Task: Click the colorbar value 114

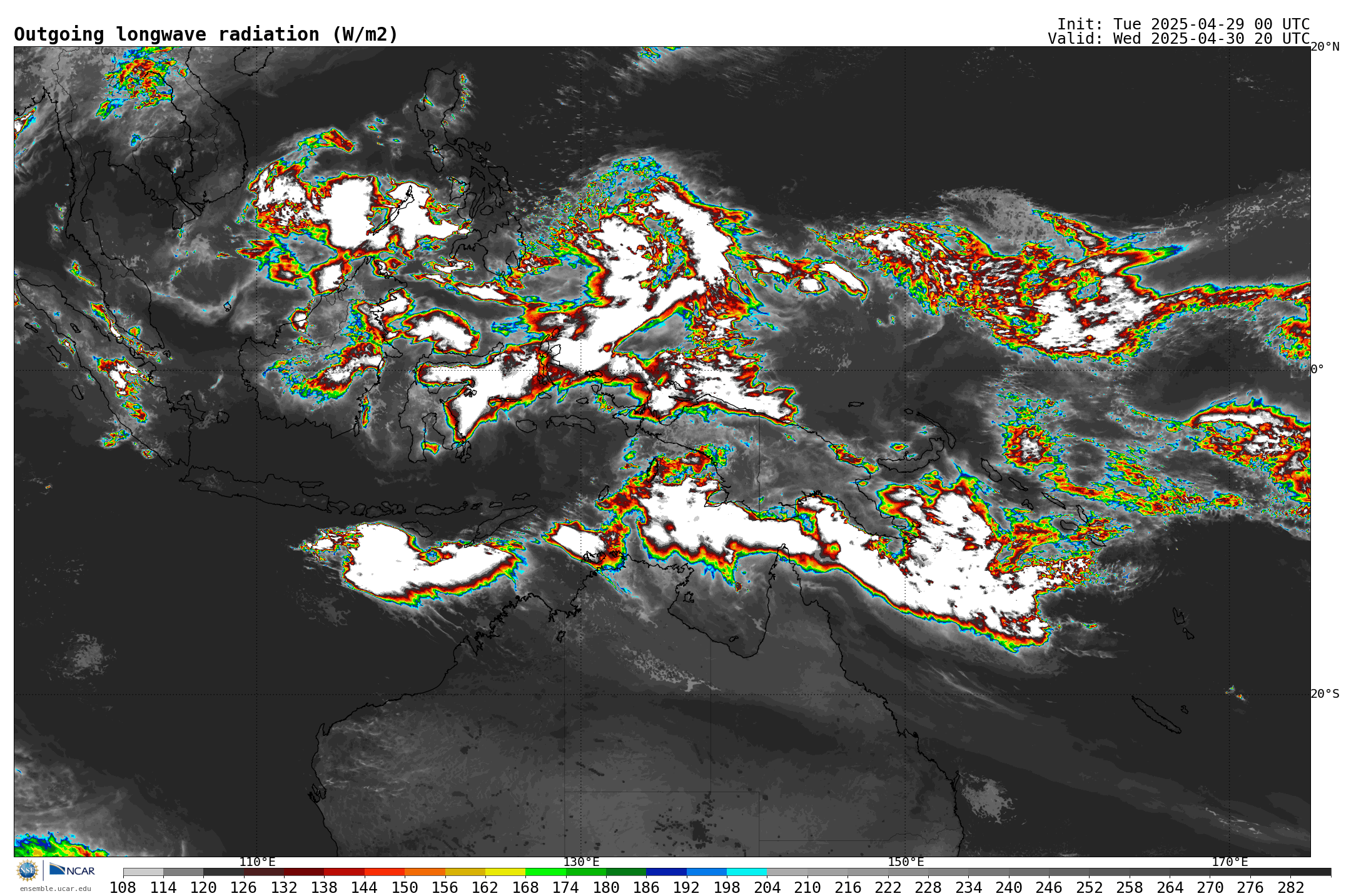Action: pos(163,888)
